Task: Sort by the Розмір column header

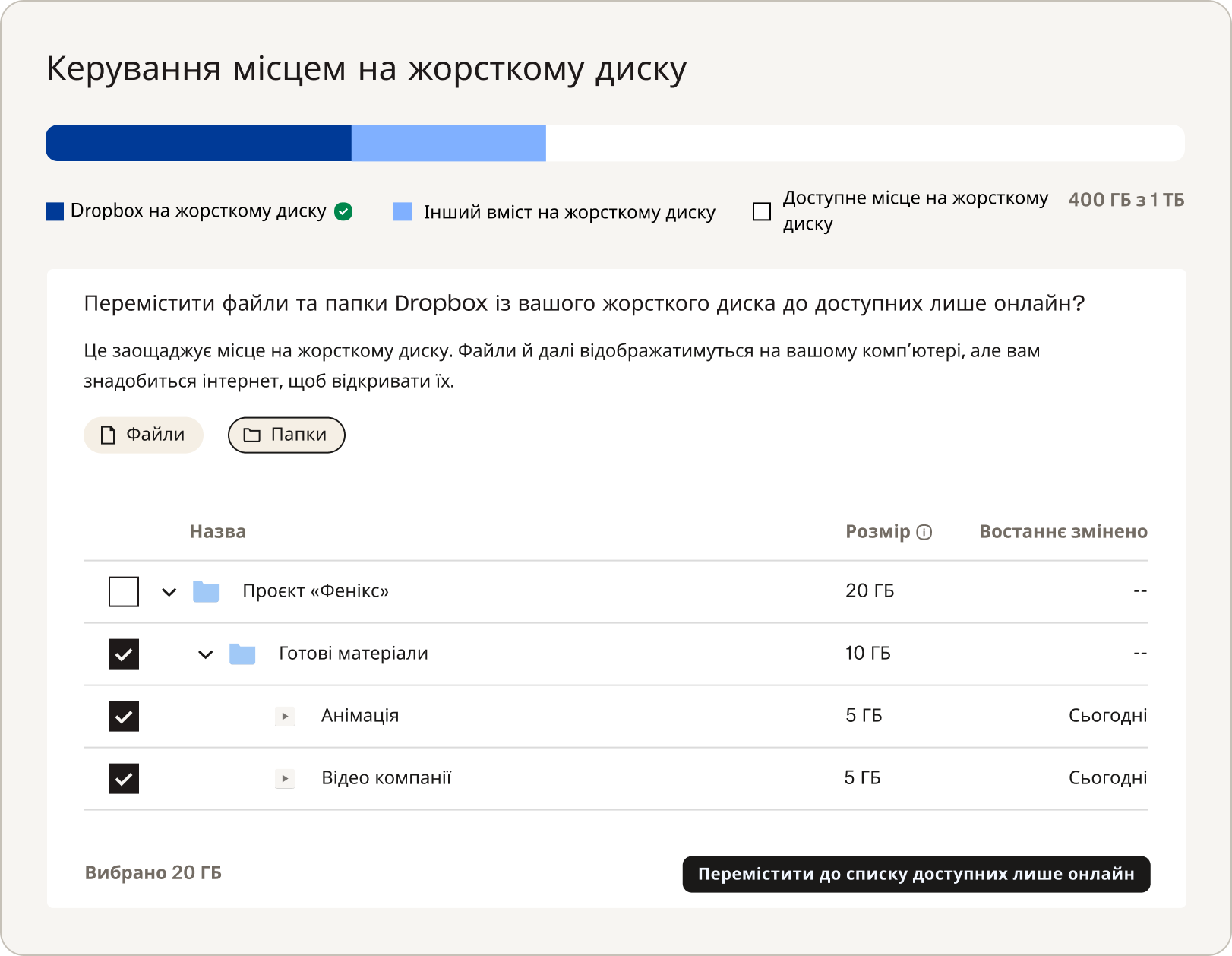Action: coord(877,531)
